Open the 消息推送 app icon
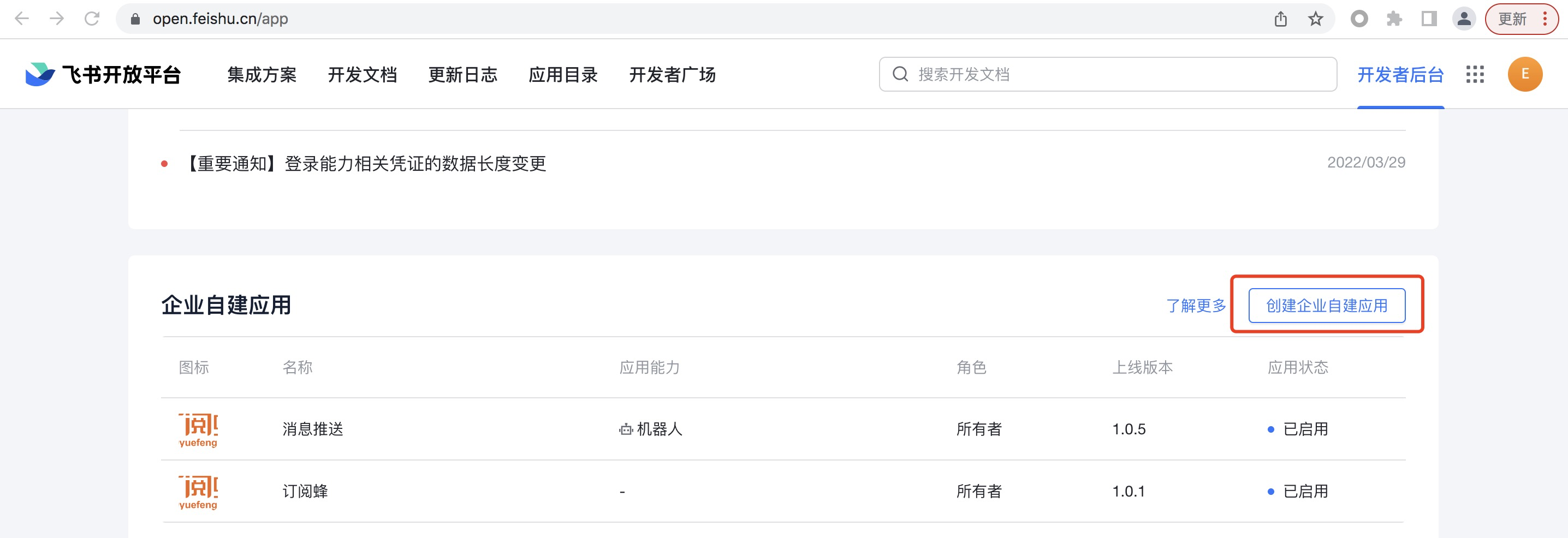The height and width of the screenshot is (538, 1568). click(x=198, y=429)
